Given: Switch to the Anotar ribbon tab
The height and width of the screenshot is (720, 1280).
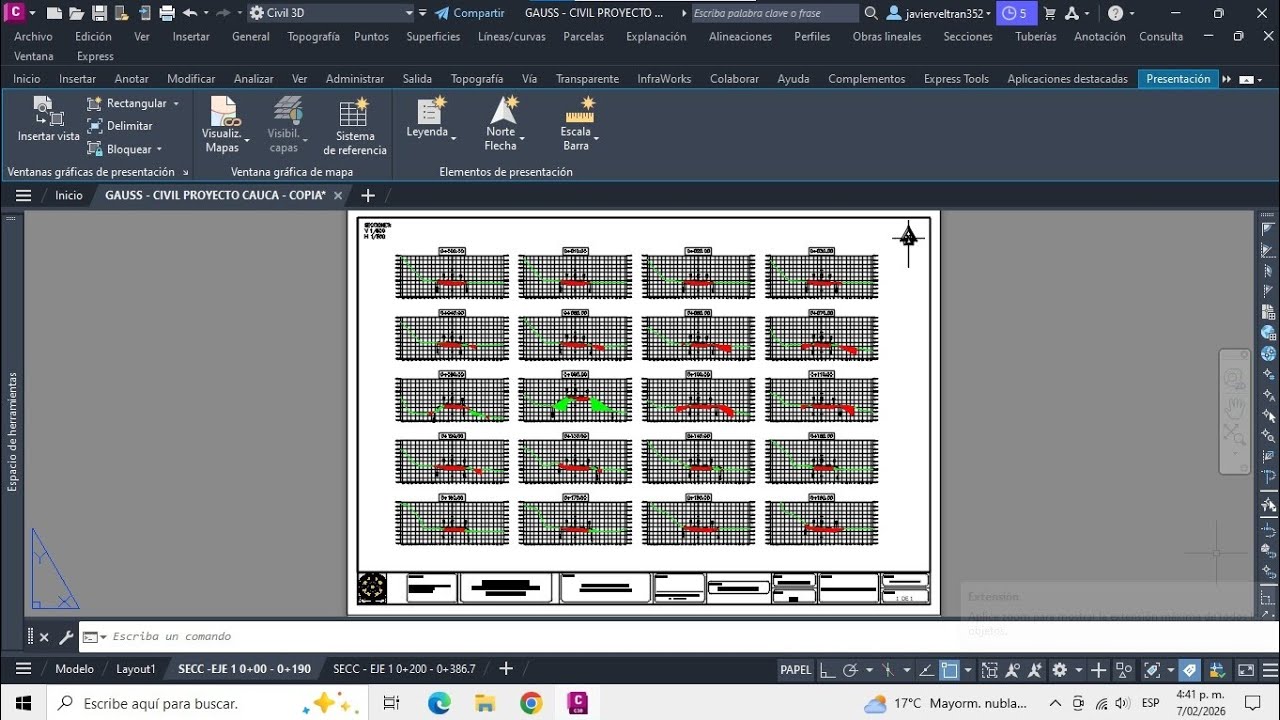Looking at the screenshot, I should [131, 79].
